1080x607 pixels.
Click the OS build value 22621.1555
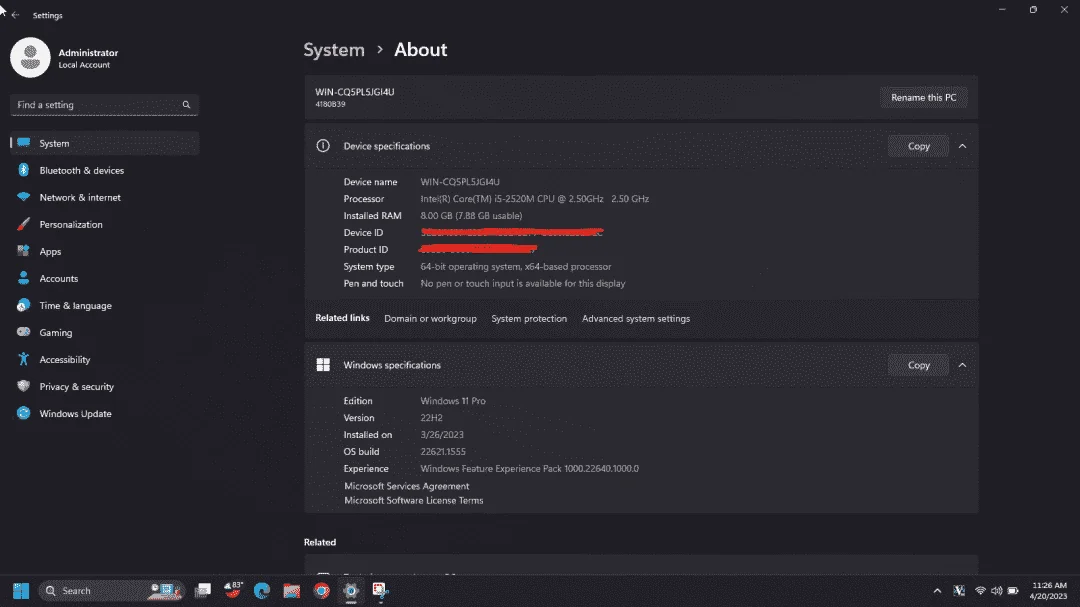[x=443, y=451]
